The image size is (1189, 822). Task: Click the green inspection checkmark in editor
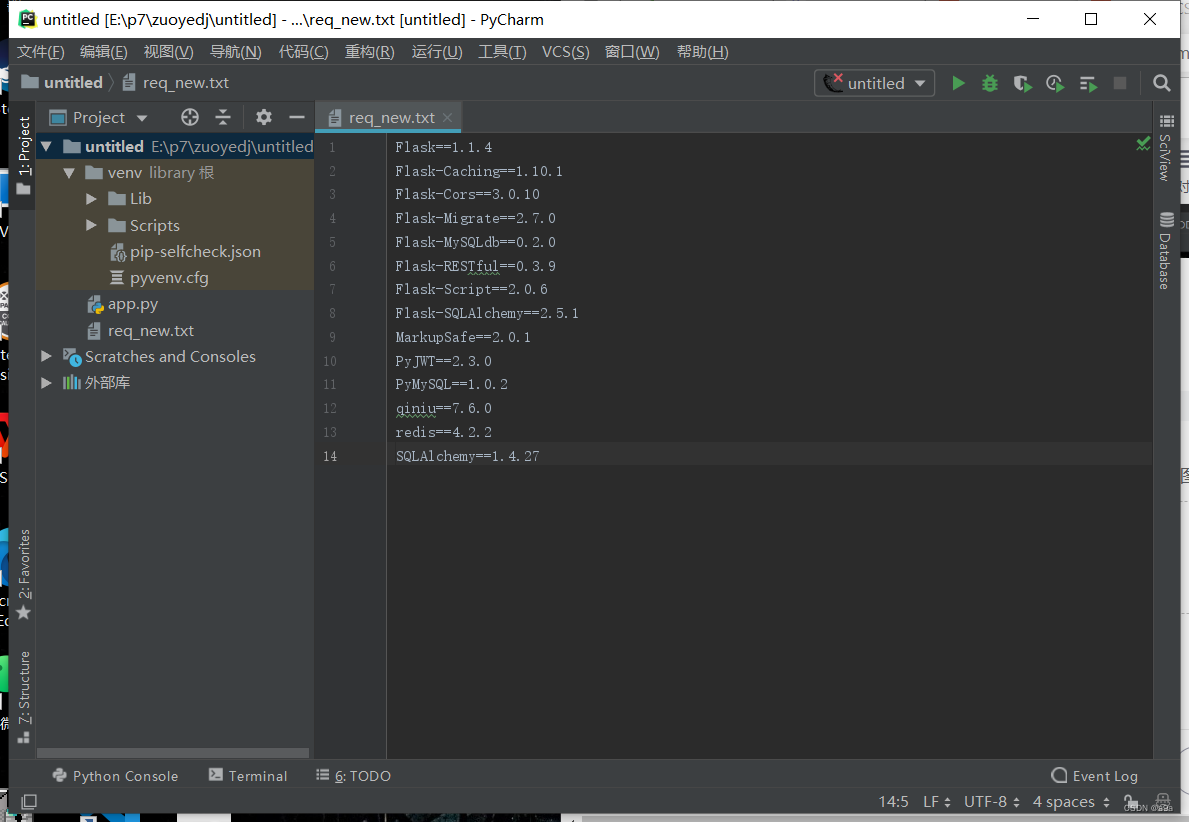1143,144
